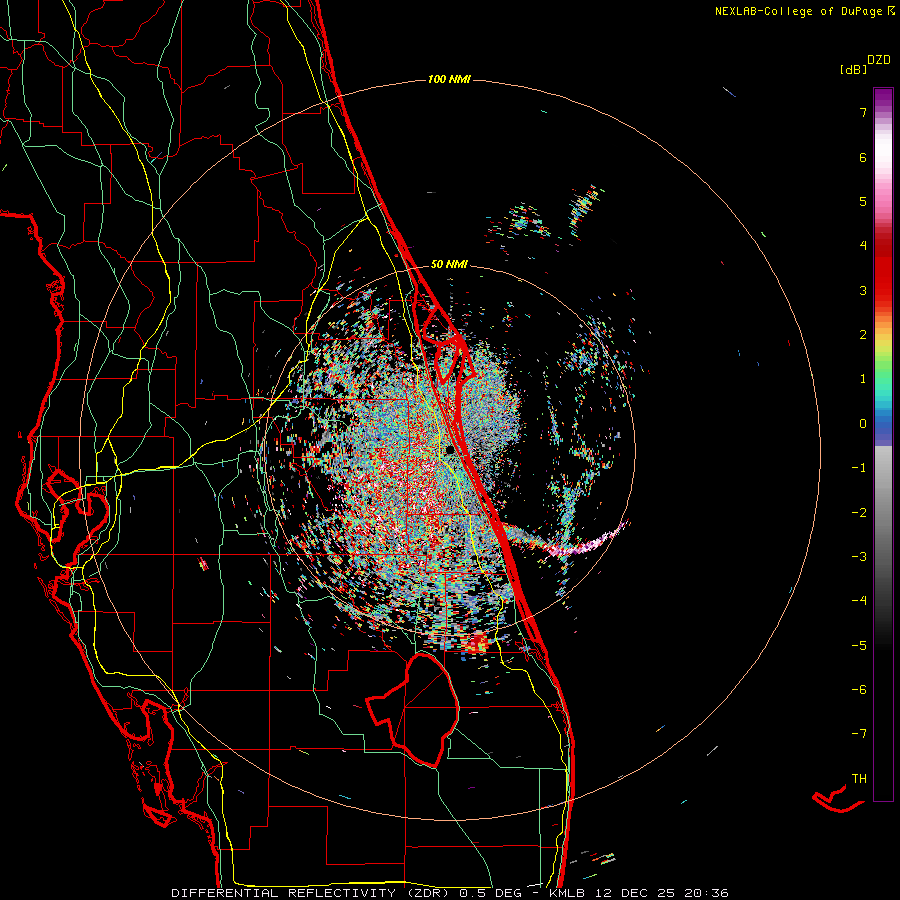Click the 2 value on the color scale
Image resolution: width=900 pixels, height=900 pixels.
tap(863, 335)
